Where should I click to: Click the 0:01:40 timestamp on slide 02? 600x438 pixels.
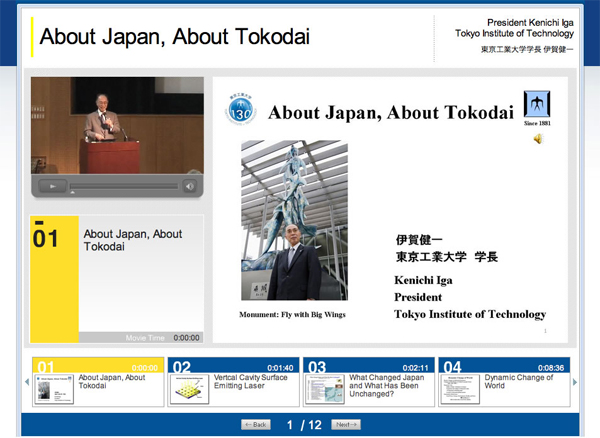[280, 368]
